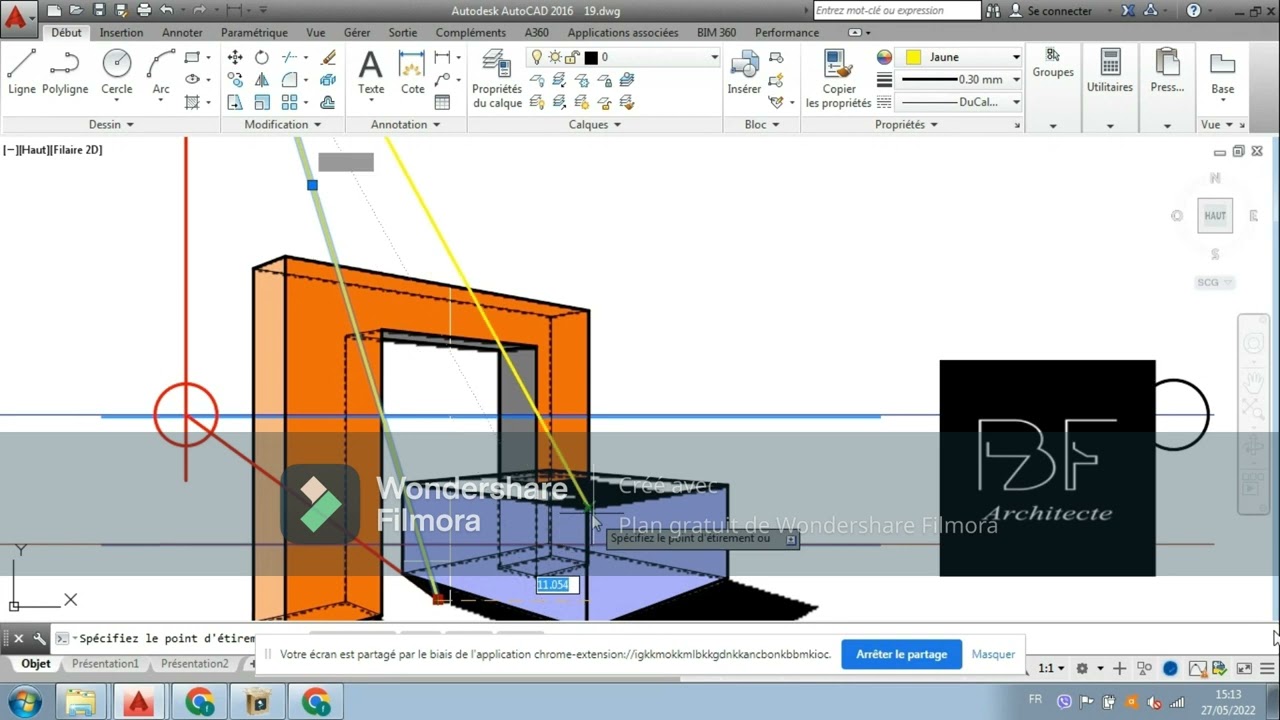Click the Rotation tool icon
The height and width of the screenshot is (720, 1280).
[x=262, y=57]
